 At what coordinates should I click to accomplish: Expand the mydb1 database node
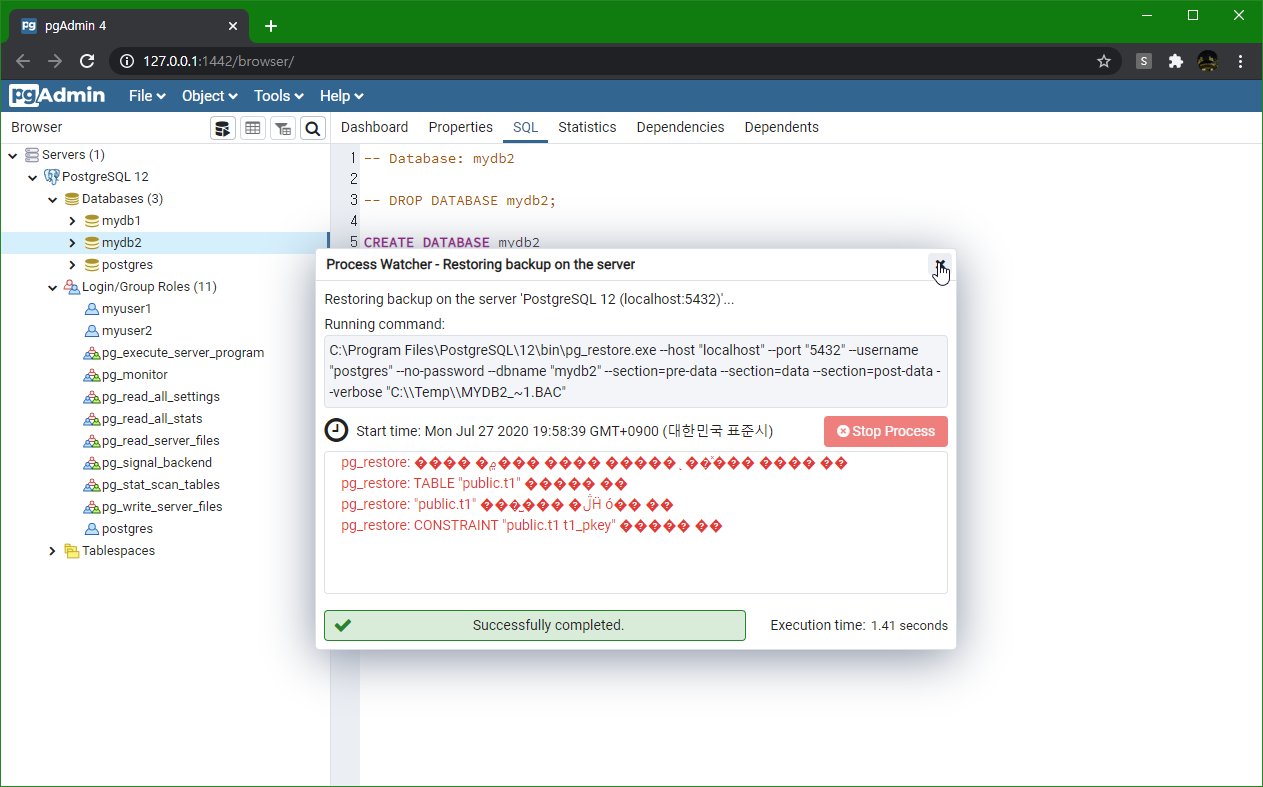[72, 221]
